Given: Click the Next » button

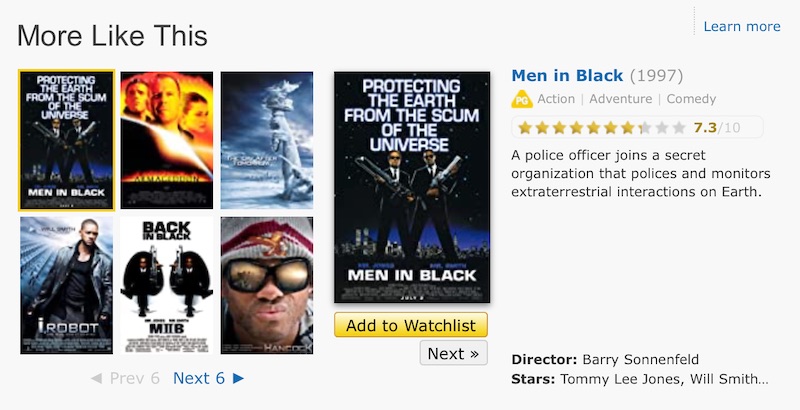Looking at the screenshot, I should (453, 353).
